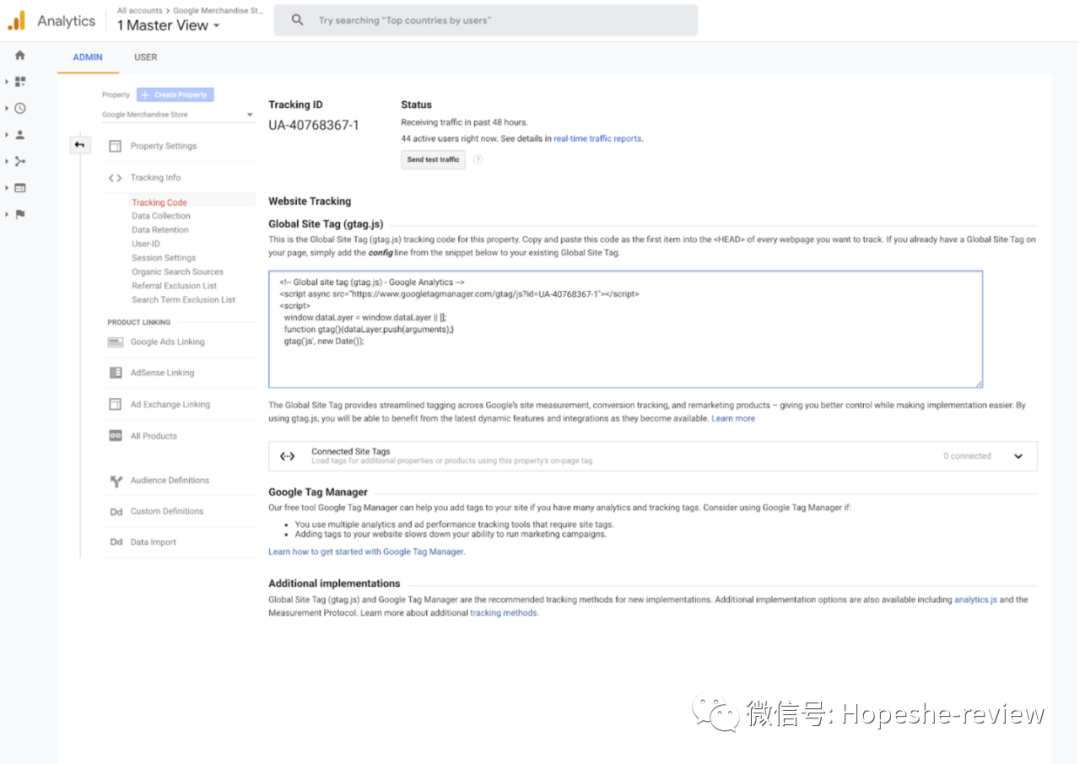Open the Customization panel icon
The image size is (1080, 764).
pyautogui.click(x=18, y=82)
